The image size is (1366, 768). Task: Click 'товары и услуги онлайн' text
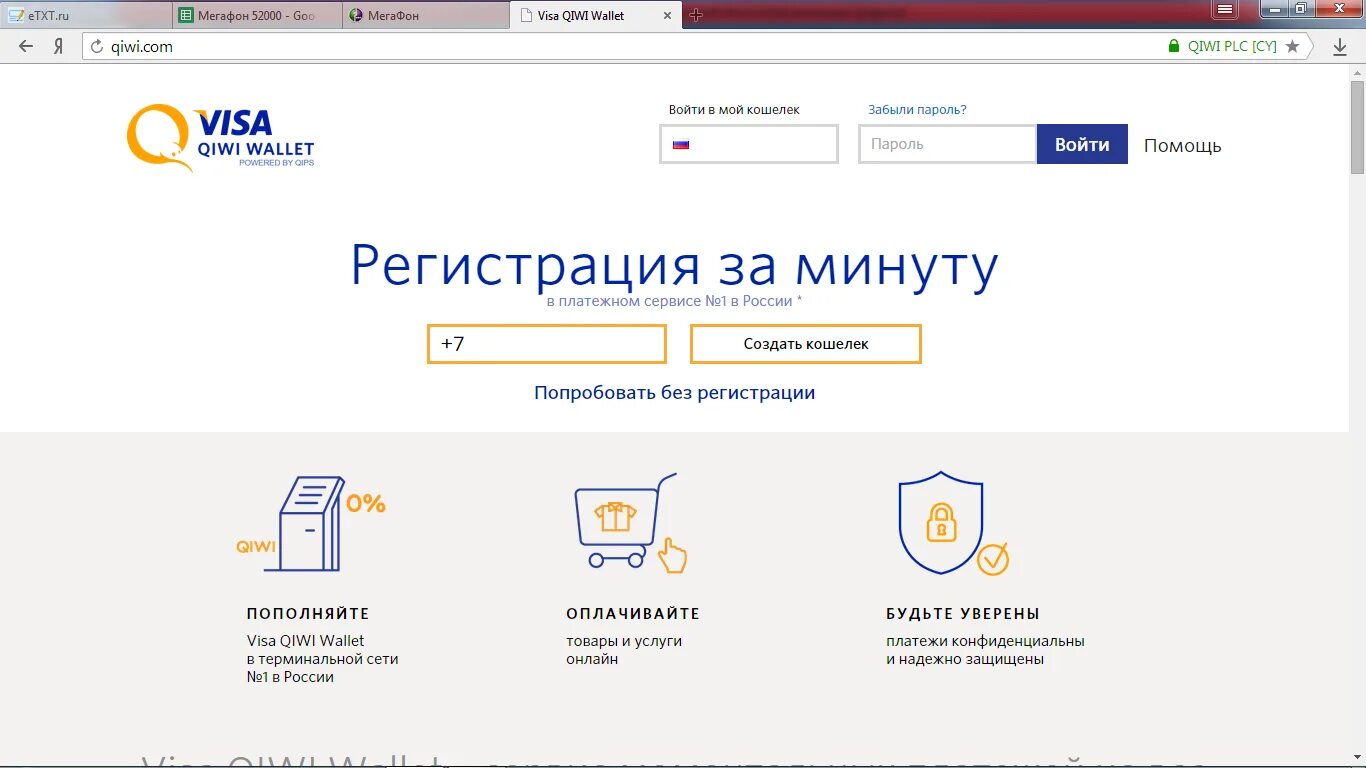pos(624,650)
